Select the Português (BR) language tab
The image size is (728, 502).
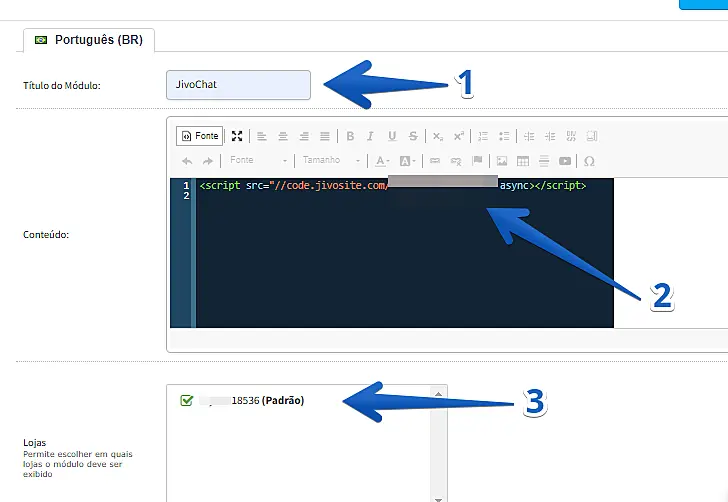coord(87,40)
